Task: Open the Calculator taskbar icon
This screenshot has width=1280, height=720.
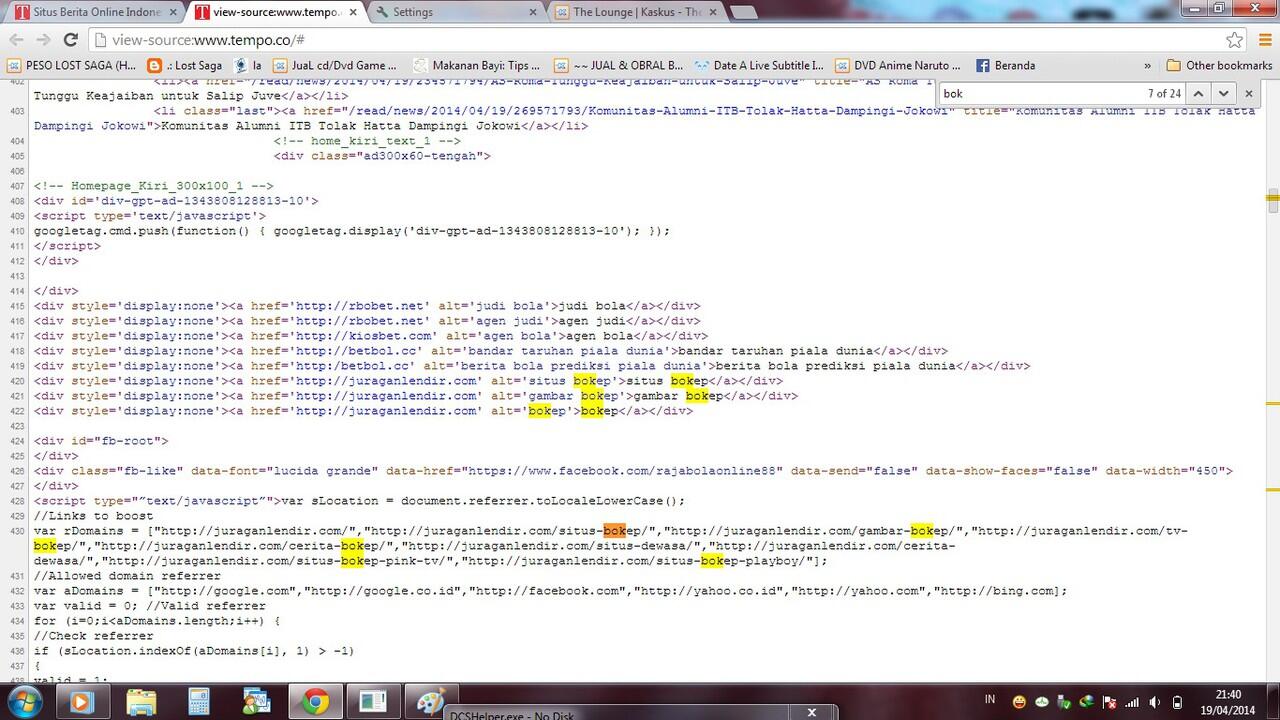Action: point(199,702)
